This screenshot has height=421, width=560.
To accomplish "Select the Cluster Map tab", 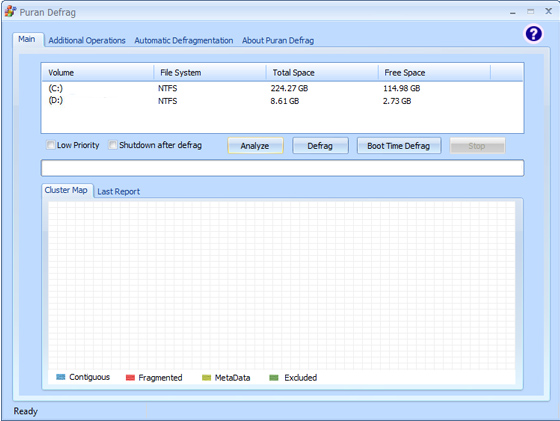I will tap(66, 190).
